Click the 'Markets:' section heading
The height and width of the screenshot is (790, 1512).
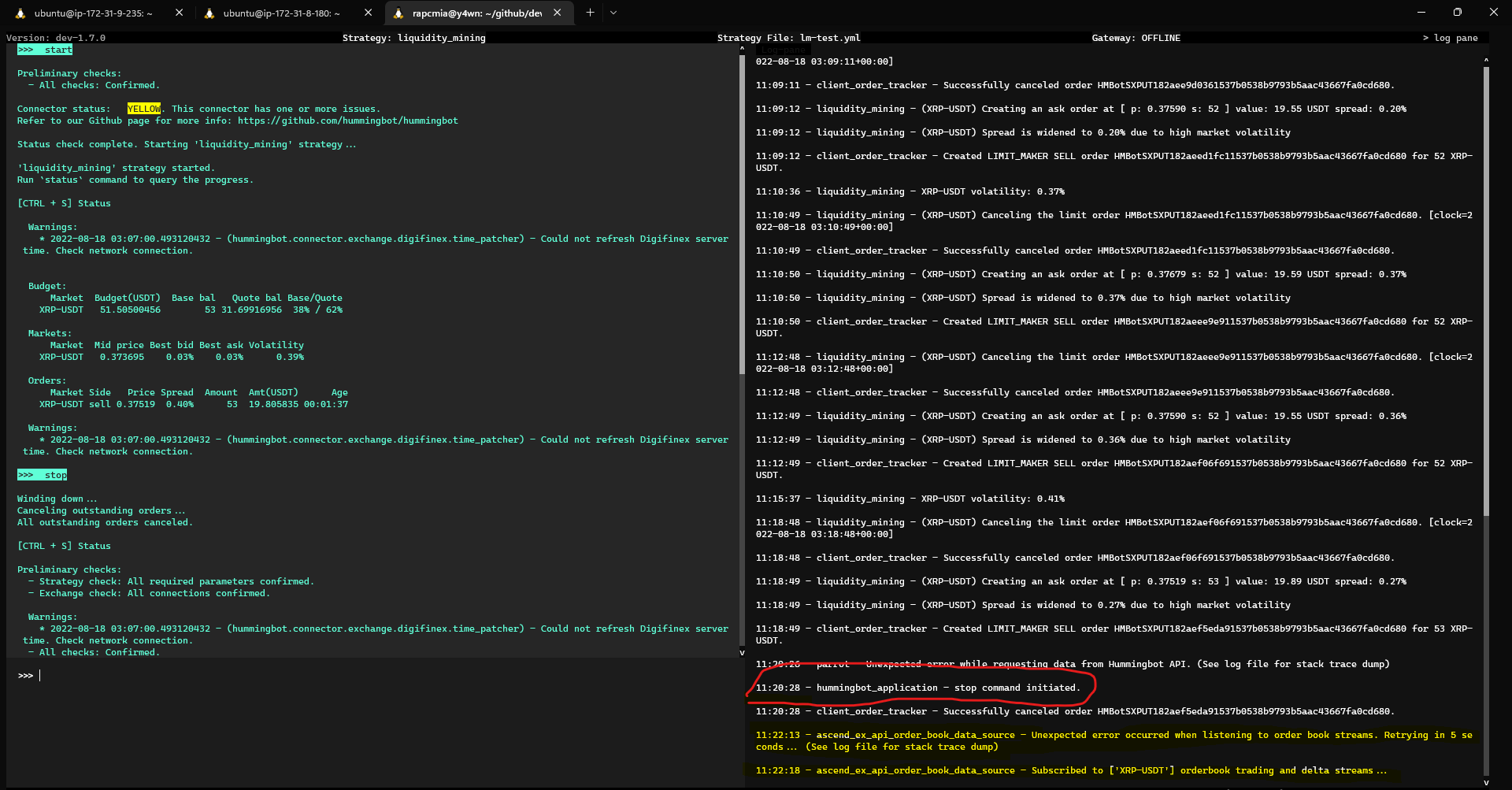[x=50, y=333]
